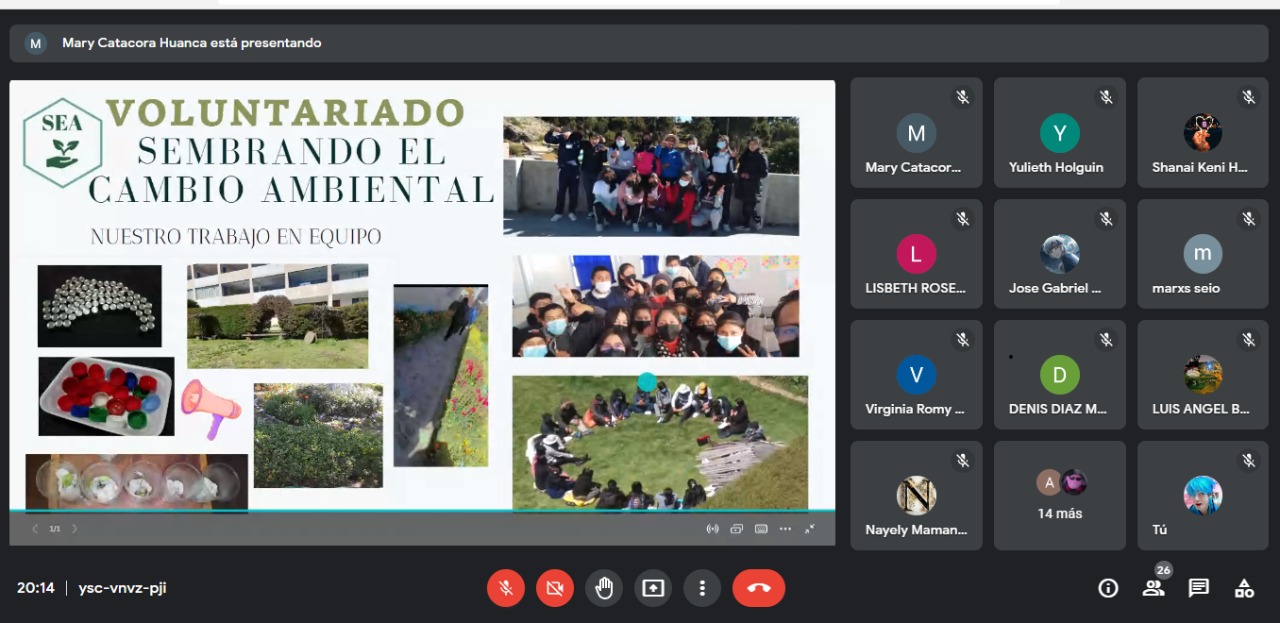Open slide toolbar three-dot options

tap(785, 529)
